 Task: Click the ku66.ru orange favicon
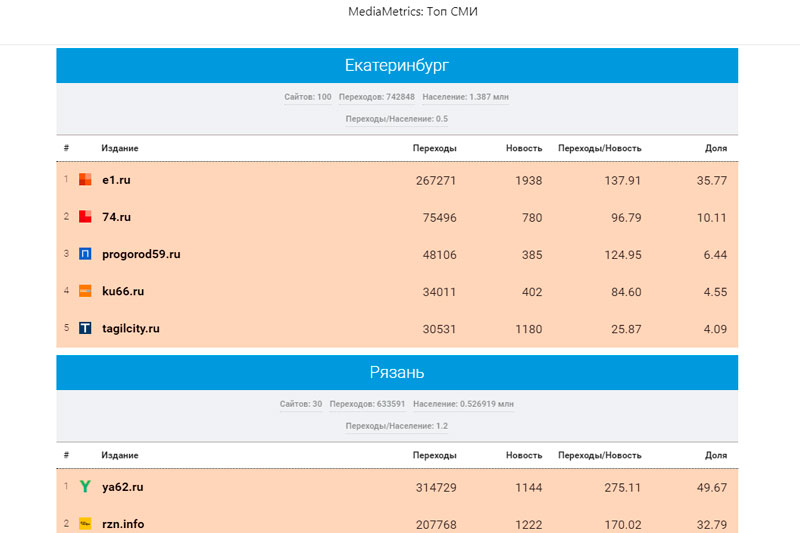click(x=85, y=291)
